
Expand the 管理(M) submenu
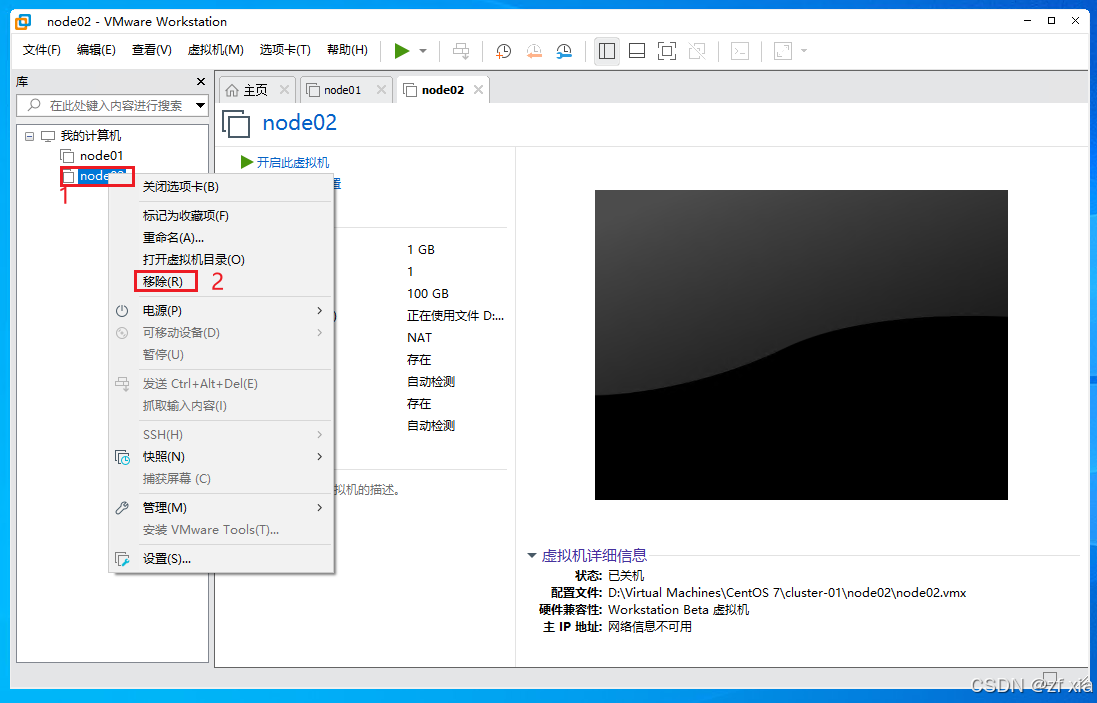point(221,508)
